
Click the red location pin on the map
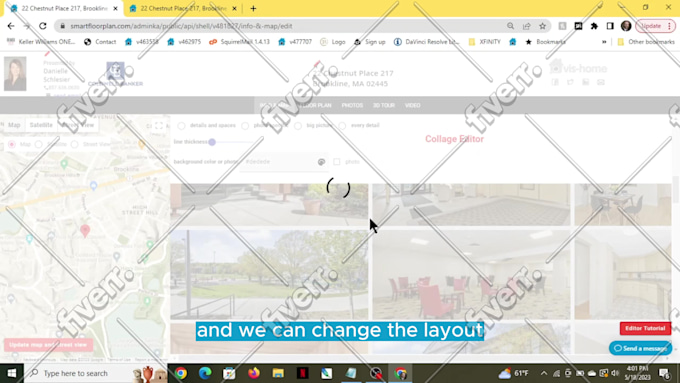pos(85,231)
